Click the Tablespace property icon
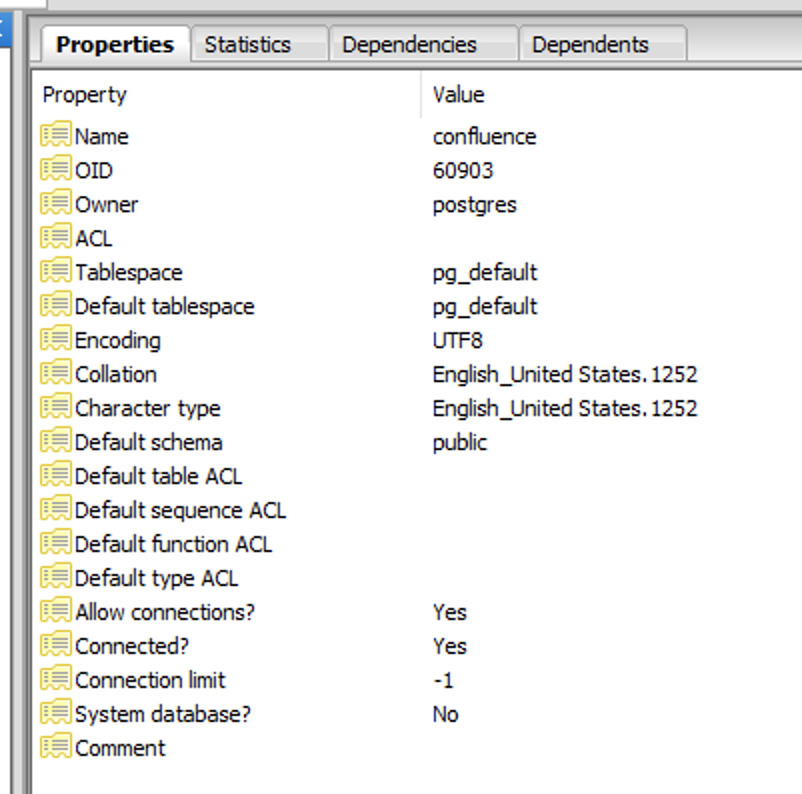The height and width of the screenshot is (794, 802). [x=56, y=271]
